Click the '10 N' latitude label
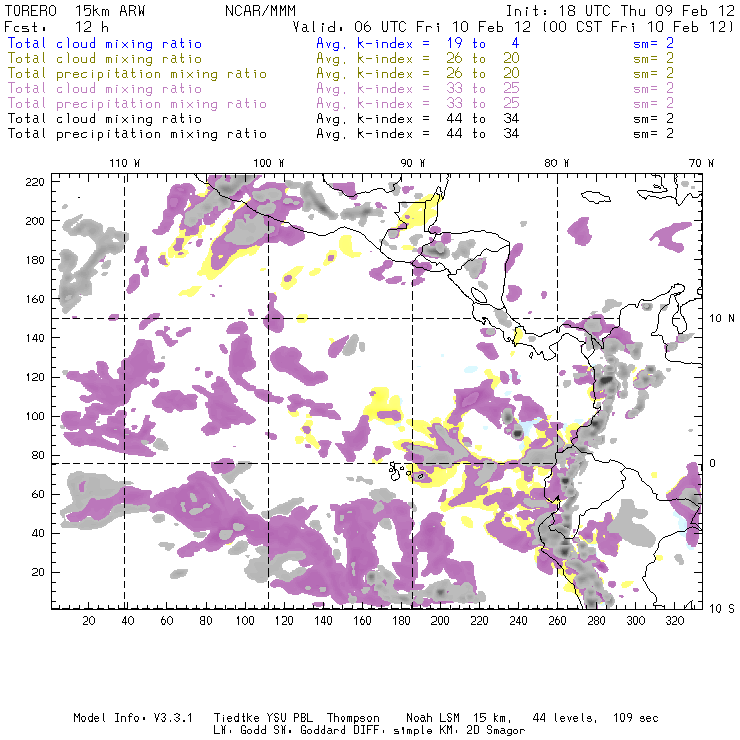 [x=722, y=319]
